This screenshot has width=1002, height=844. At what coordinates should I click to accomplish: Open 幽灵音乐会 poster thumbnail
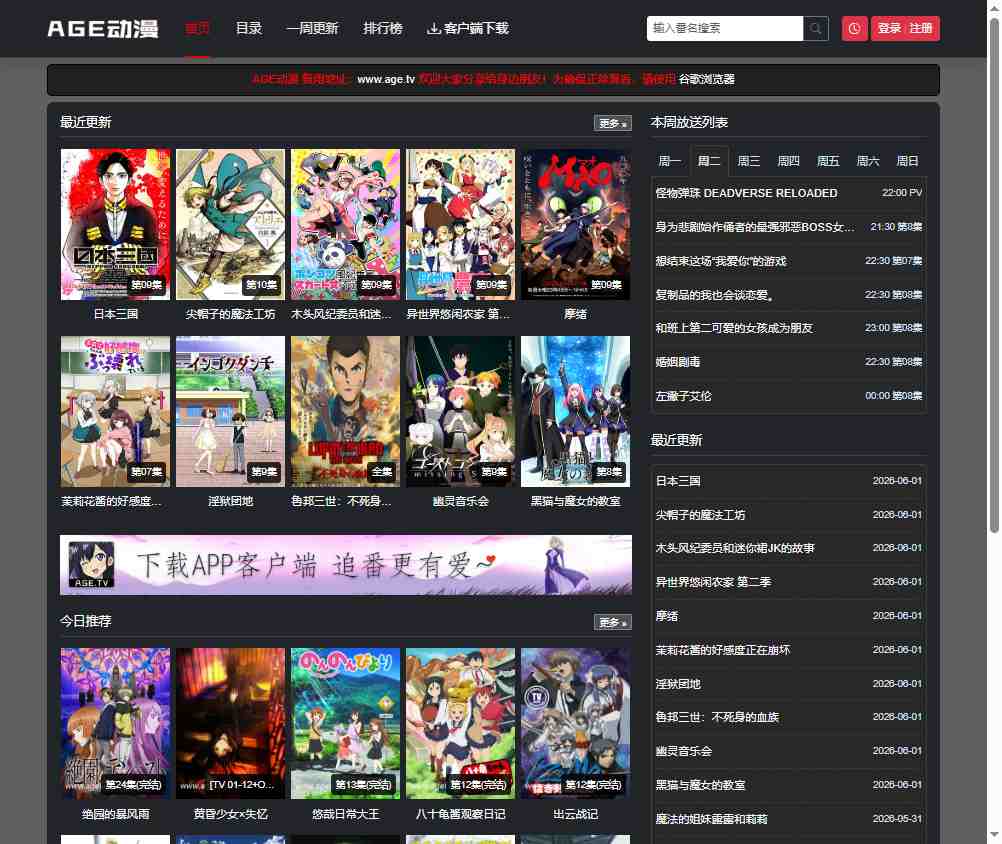[x=461, y=411]
